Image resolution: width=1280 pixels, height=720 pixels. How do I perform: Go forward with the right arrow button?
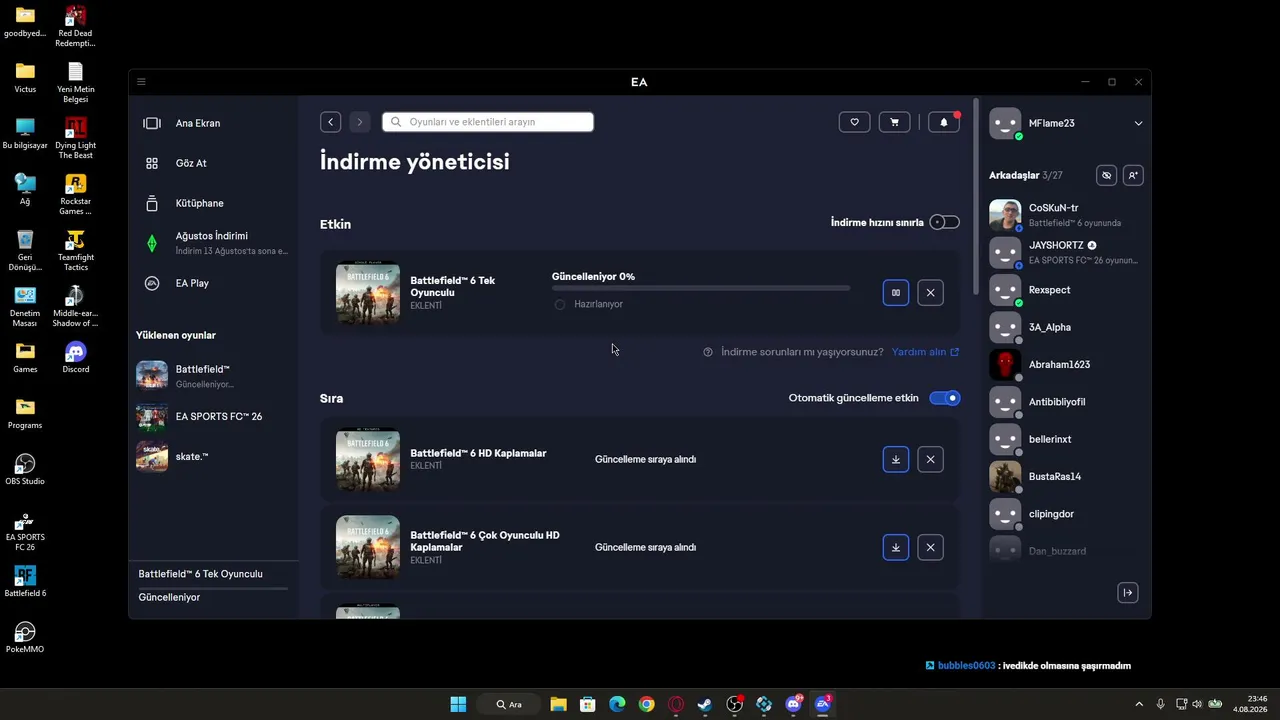(360, 122)
